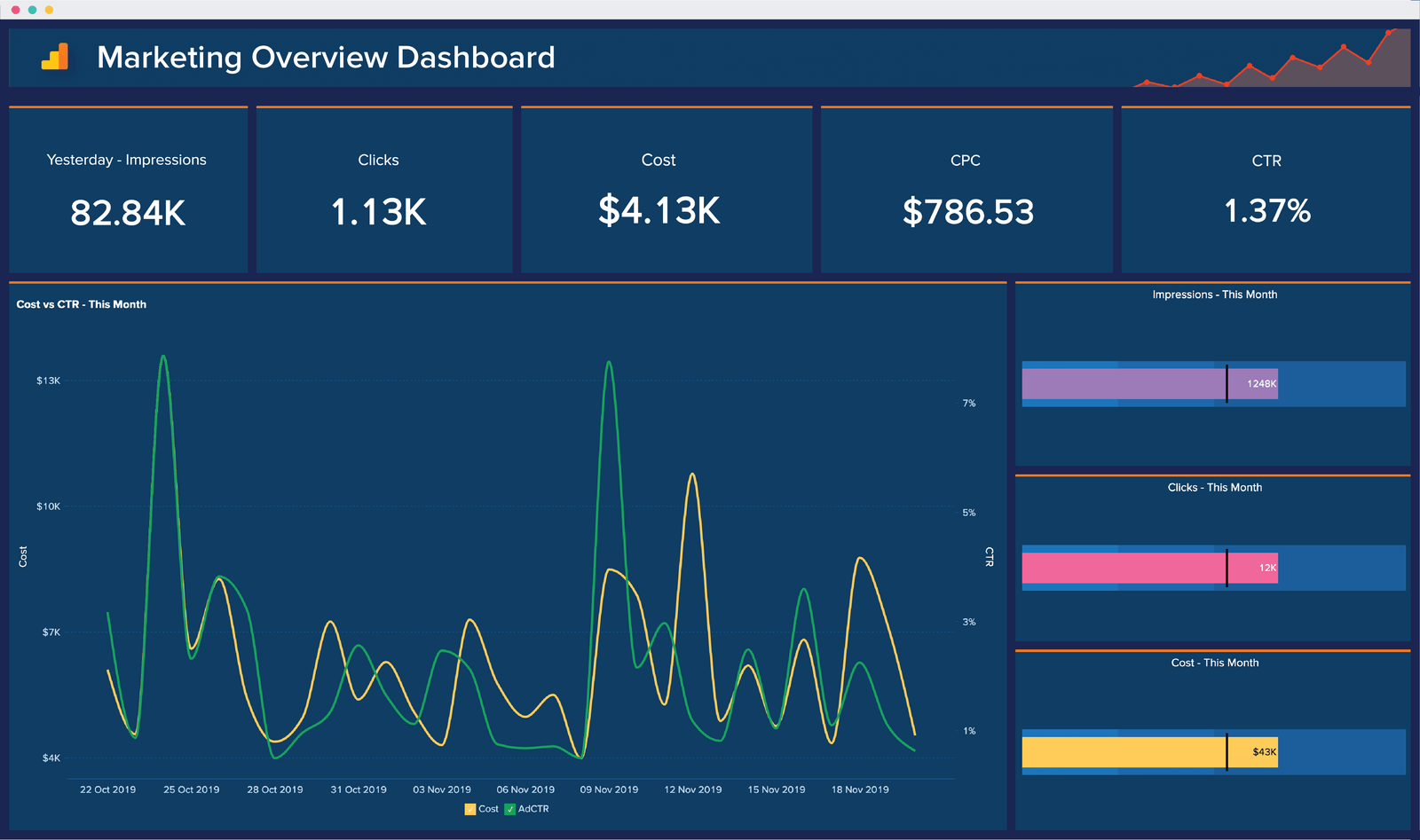Toggle the AdCTR legend checkbox

coord(510,809)
